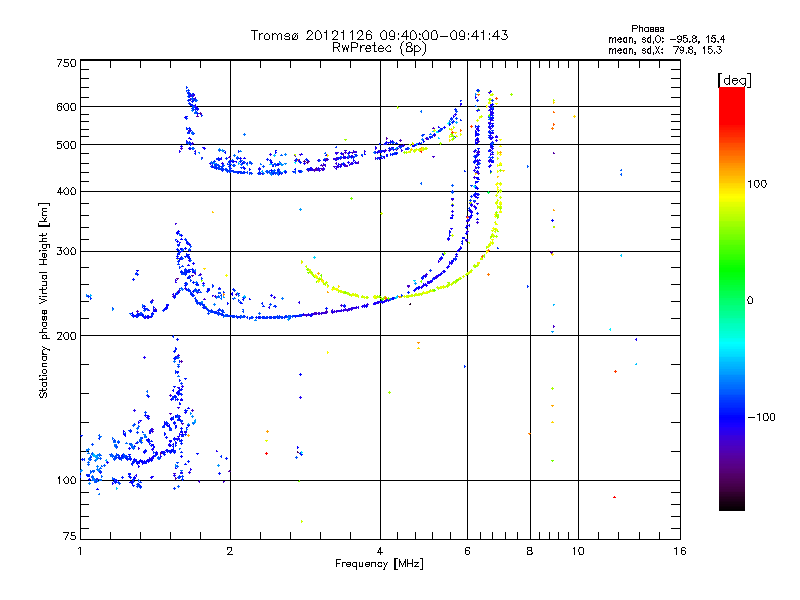Viewport: 800px width, 600px height.
Task: Click the x-axis label '8'
Action: [530, 551]
